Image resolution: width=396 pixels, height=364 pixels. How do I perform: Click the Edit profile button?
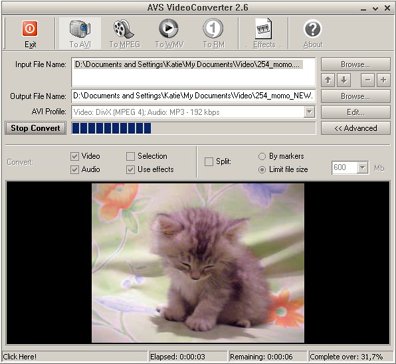click(x=356, y=112)
